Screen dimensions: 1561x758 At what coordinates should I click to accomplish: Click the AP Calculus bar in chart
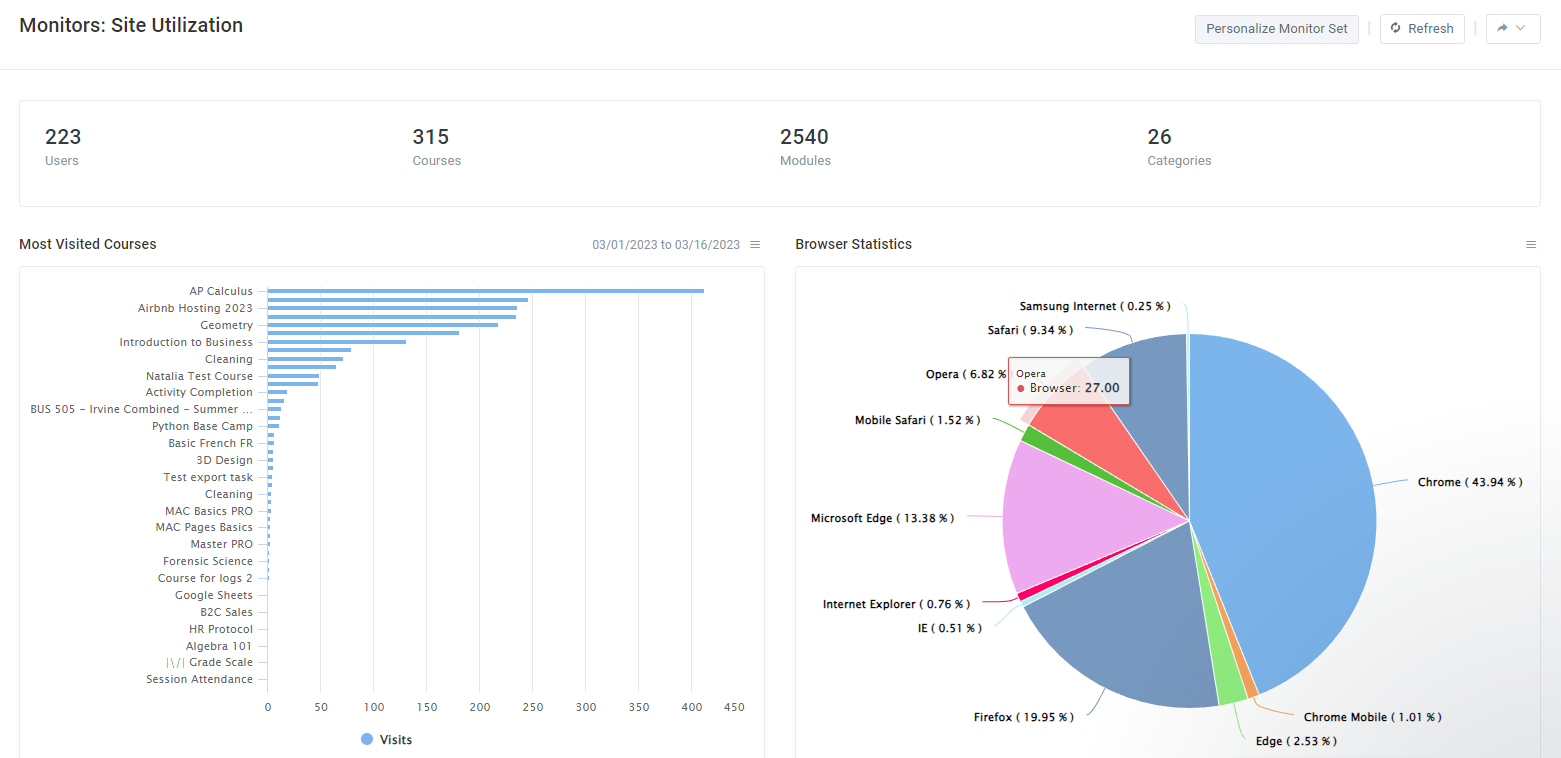coord(485,291)
